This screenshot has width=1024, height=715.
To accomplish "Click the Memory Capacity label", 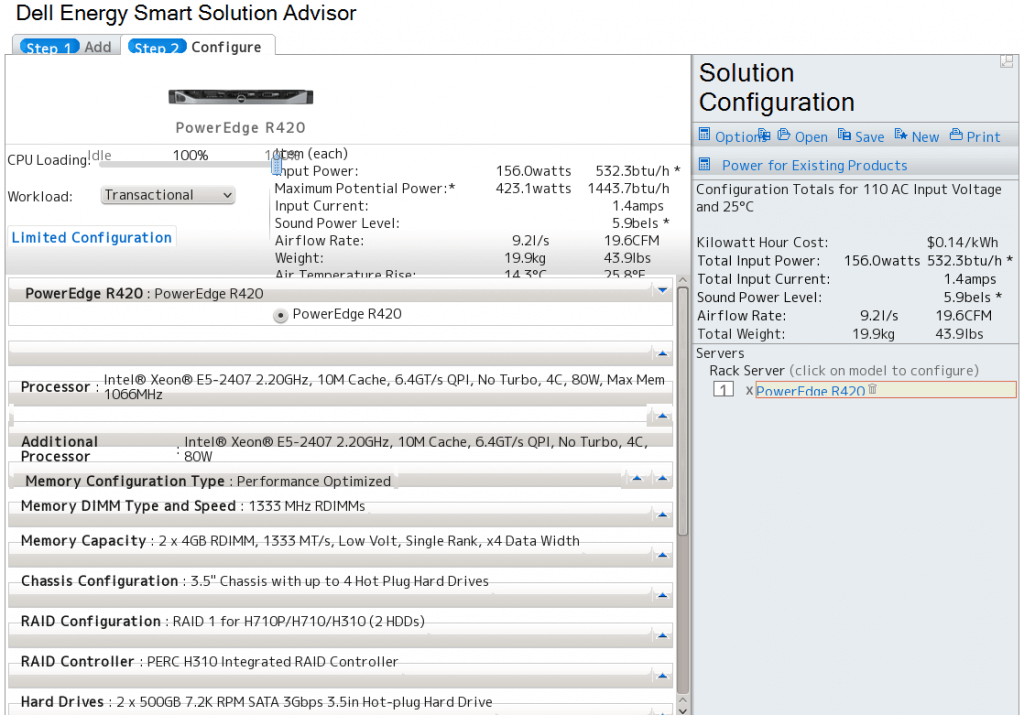I will (x=84, y=541).
